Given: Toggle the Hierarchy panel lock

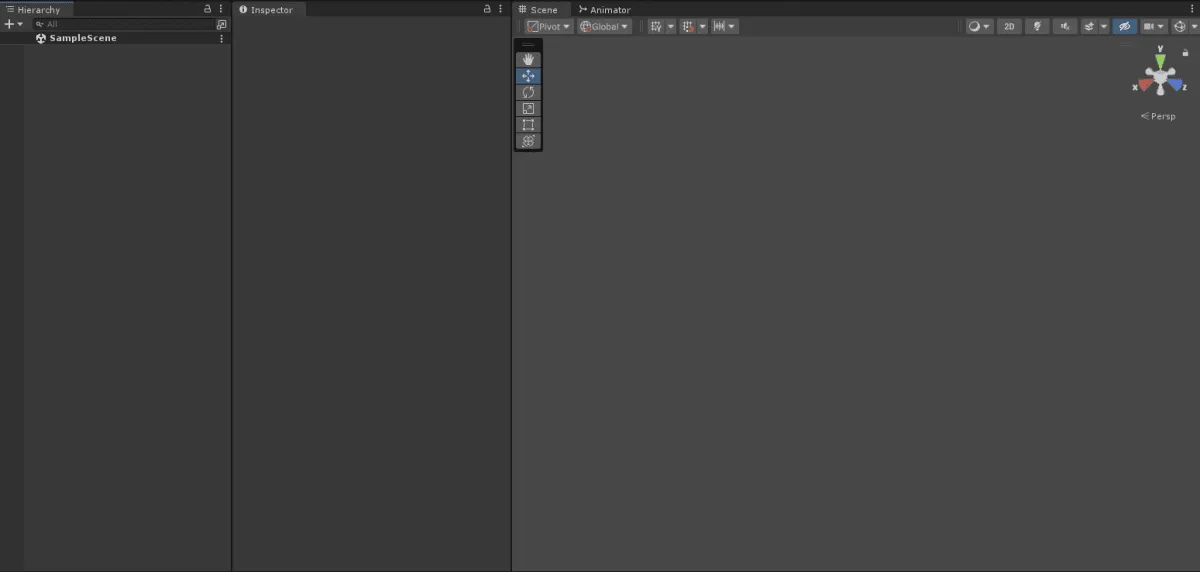Looking at the screenshot, I should [208, 9].
